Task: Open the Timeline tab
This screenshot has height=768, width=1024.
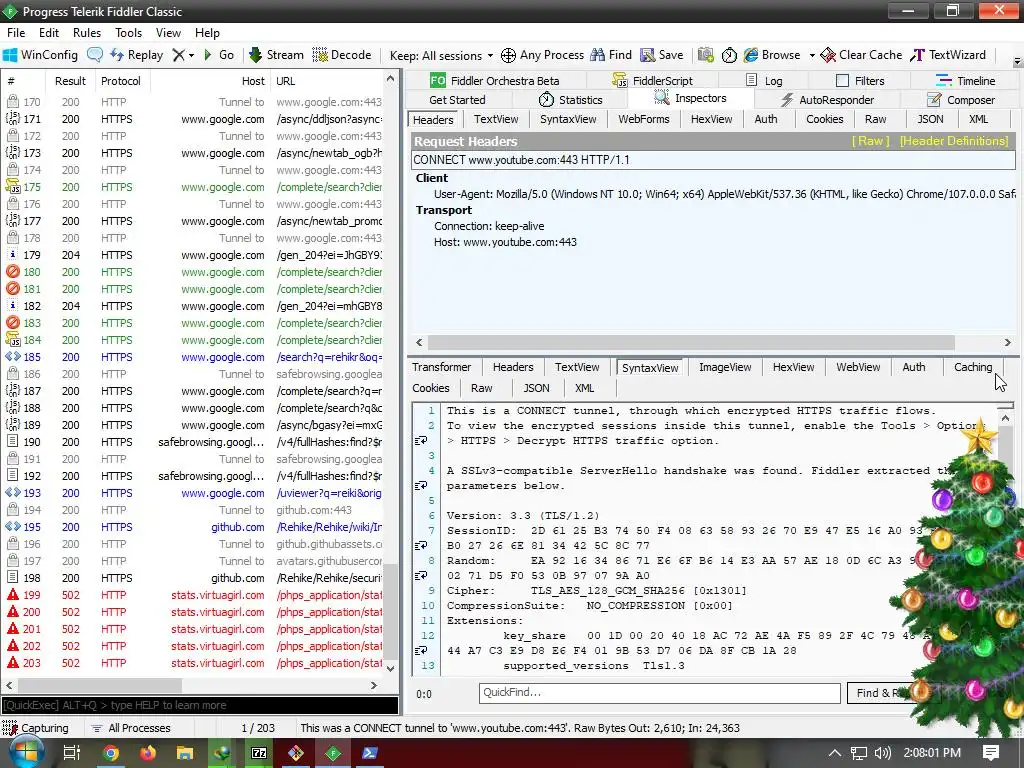Action: 966,81
